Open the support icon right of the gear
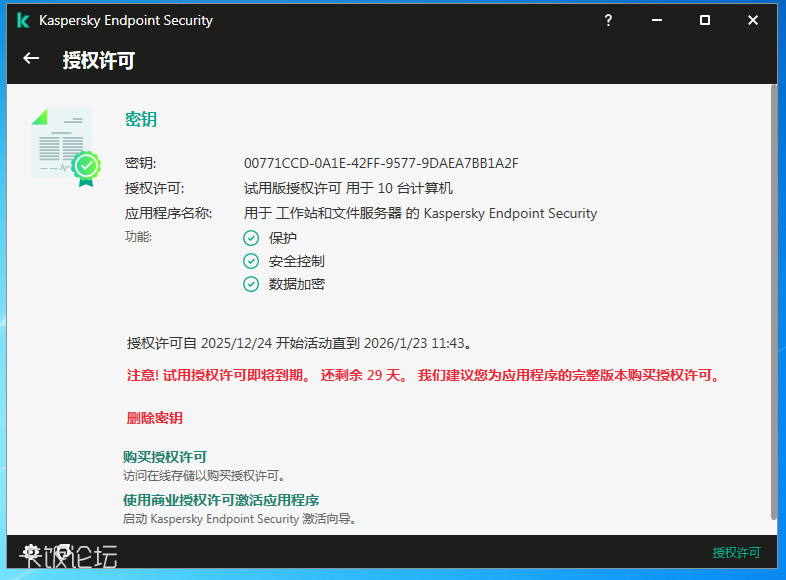 click(62, 552)
